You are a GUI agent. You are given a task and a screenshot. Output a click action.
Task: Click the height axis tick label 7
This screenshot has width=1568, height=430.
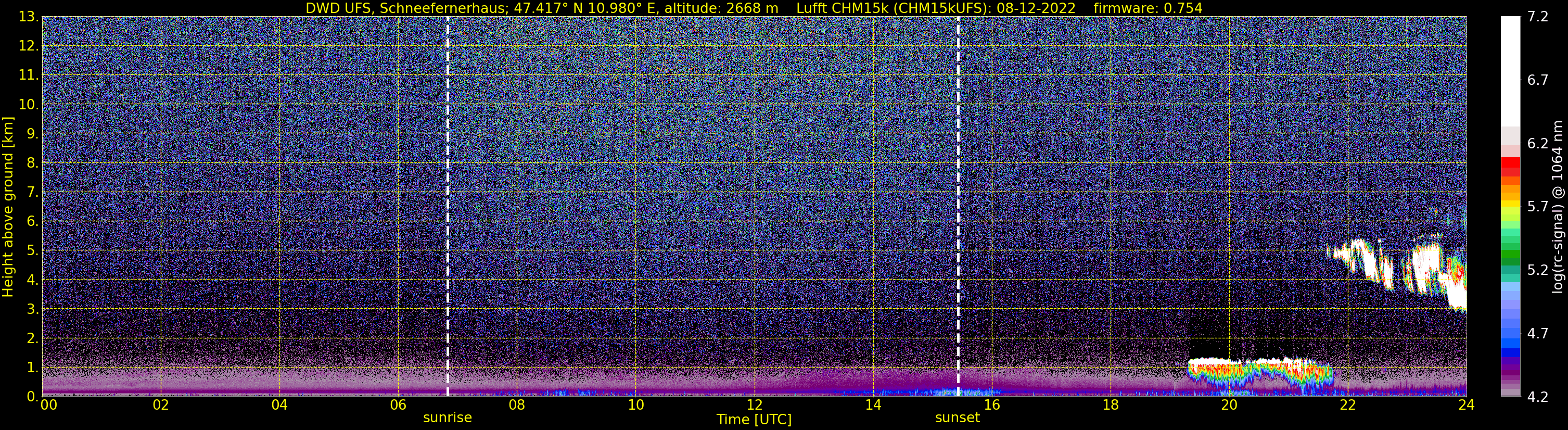[32, 193]
